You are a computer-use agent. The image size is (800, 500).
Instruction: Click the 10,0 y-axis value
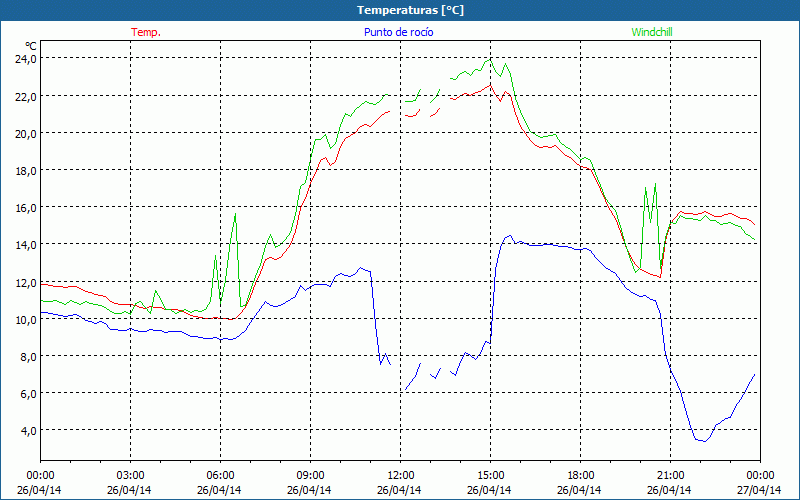[x=26, y=319]
